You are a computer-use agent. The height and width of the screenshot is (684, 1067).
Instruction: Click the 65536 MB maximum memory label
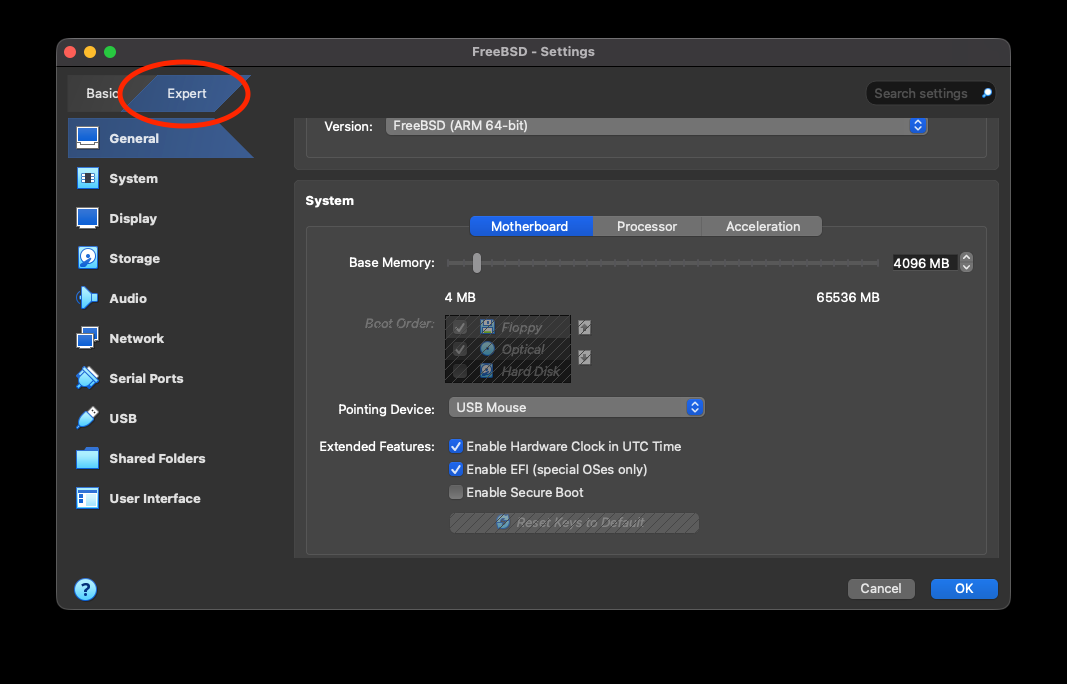click(x=848, y=297)
